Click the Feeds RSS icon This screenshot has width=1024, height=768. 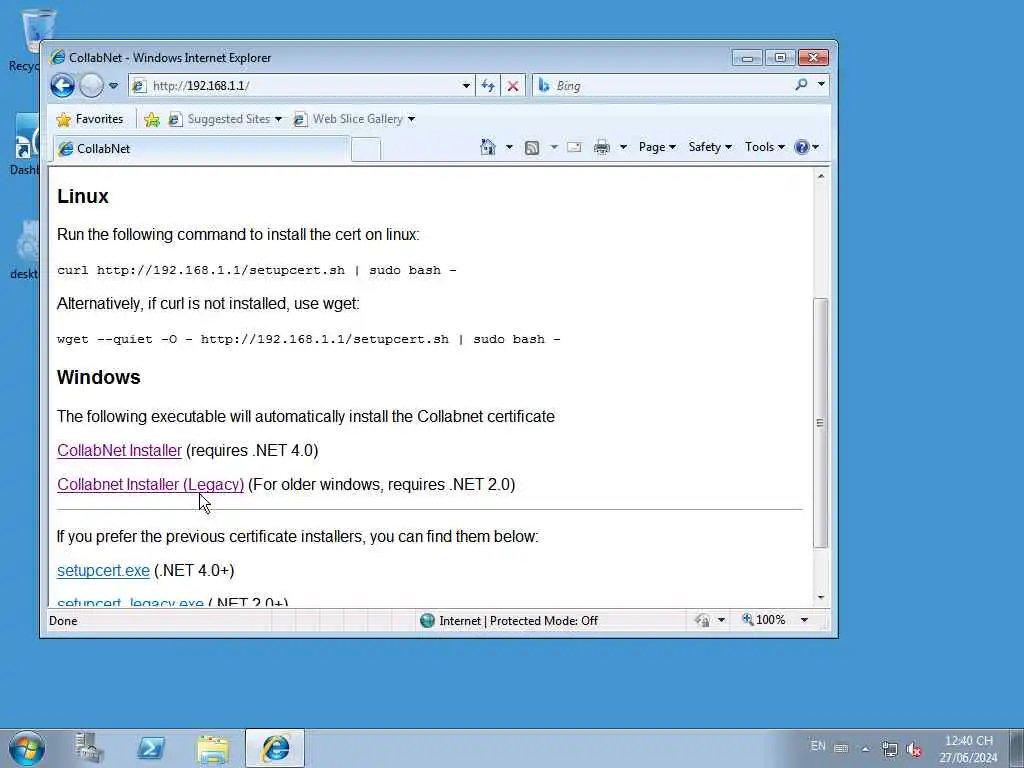click(532, 148)
